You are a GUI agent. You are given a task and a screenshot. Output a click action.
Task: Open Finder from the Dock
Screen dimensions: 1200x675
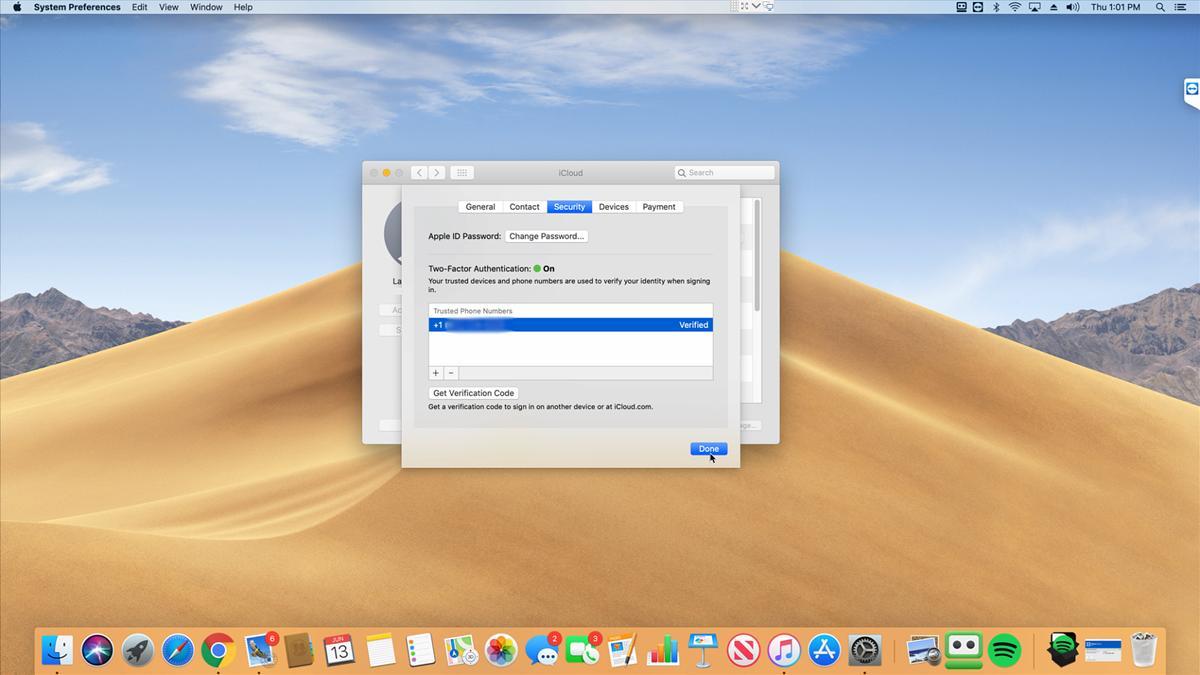click(x=57, y=650)
